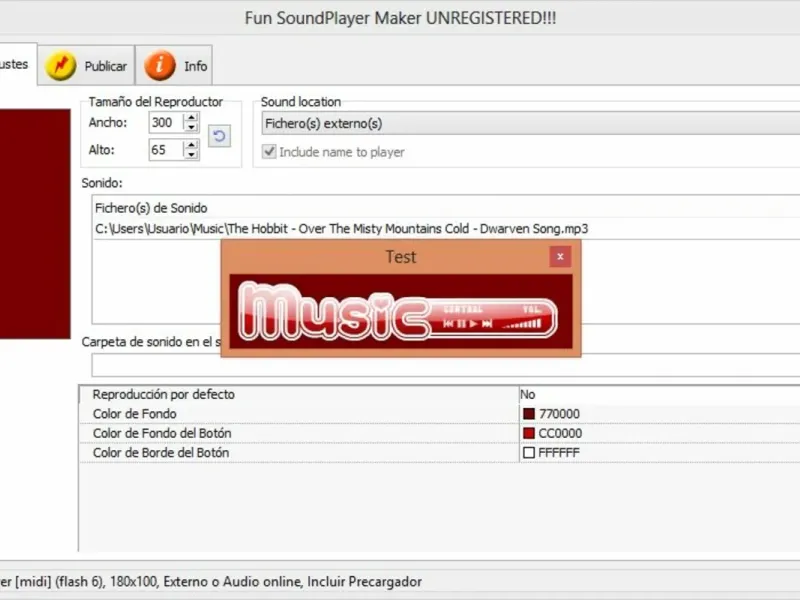The width and height of the screenshot is (800, 600).
Task: Click previous track in Music player
Action: tap(449, 323)
